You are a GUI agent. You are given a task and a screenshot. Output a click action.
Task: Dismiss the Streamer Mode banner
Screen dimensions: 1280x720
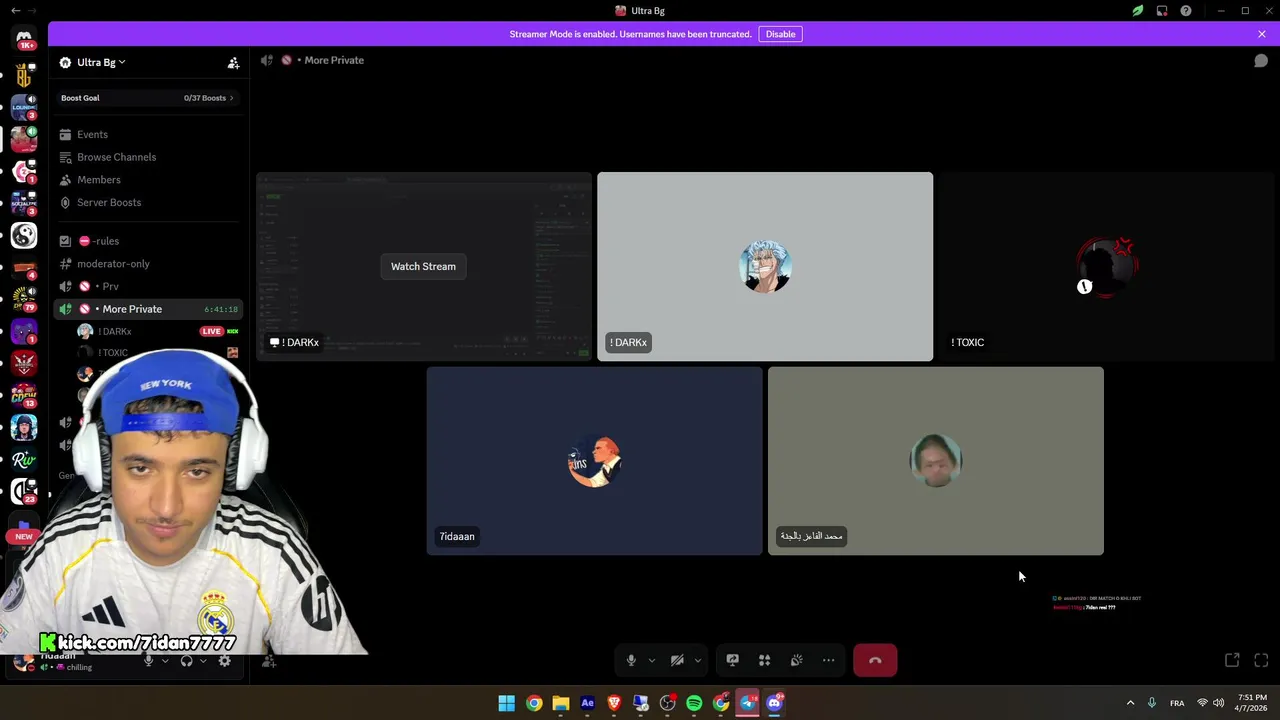(x=1261, y=34)
